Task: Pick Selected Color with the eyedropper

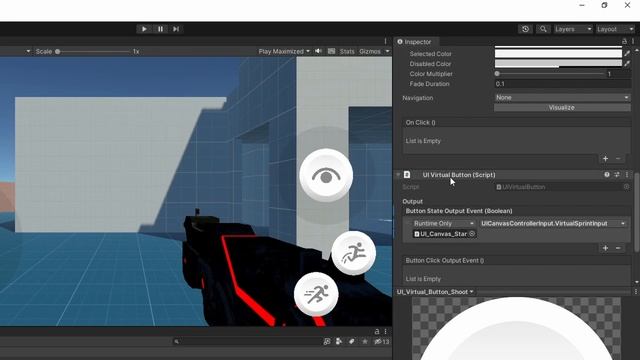Action: click(x=627, y=53)
